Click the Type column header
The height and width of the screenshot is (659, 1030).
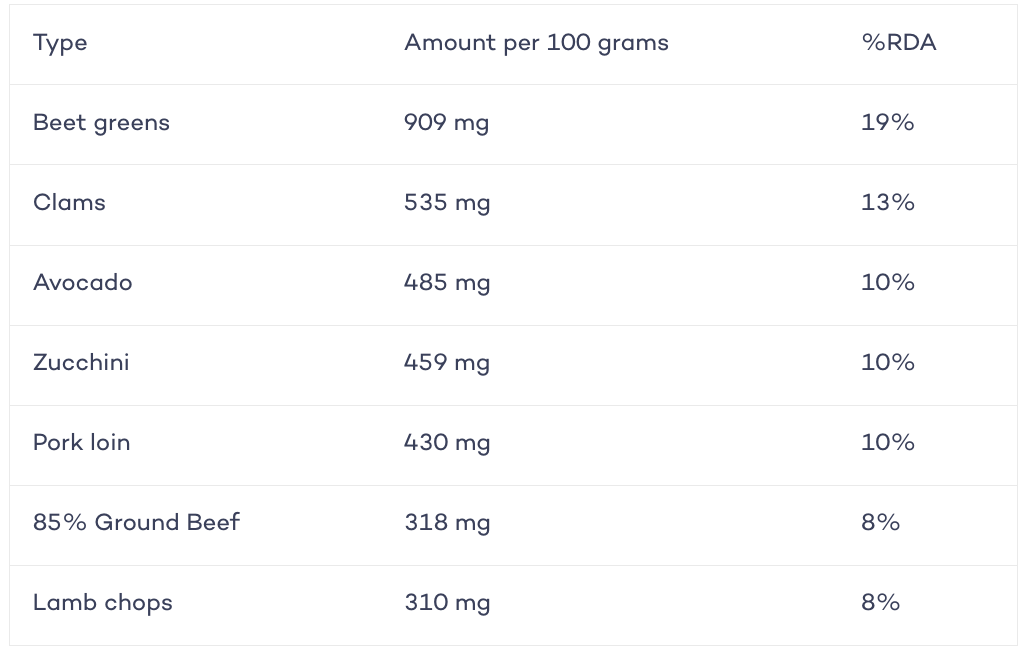(60, 44)
